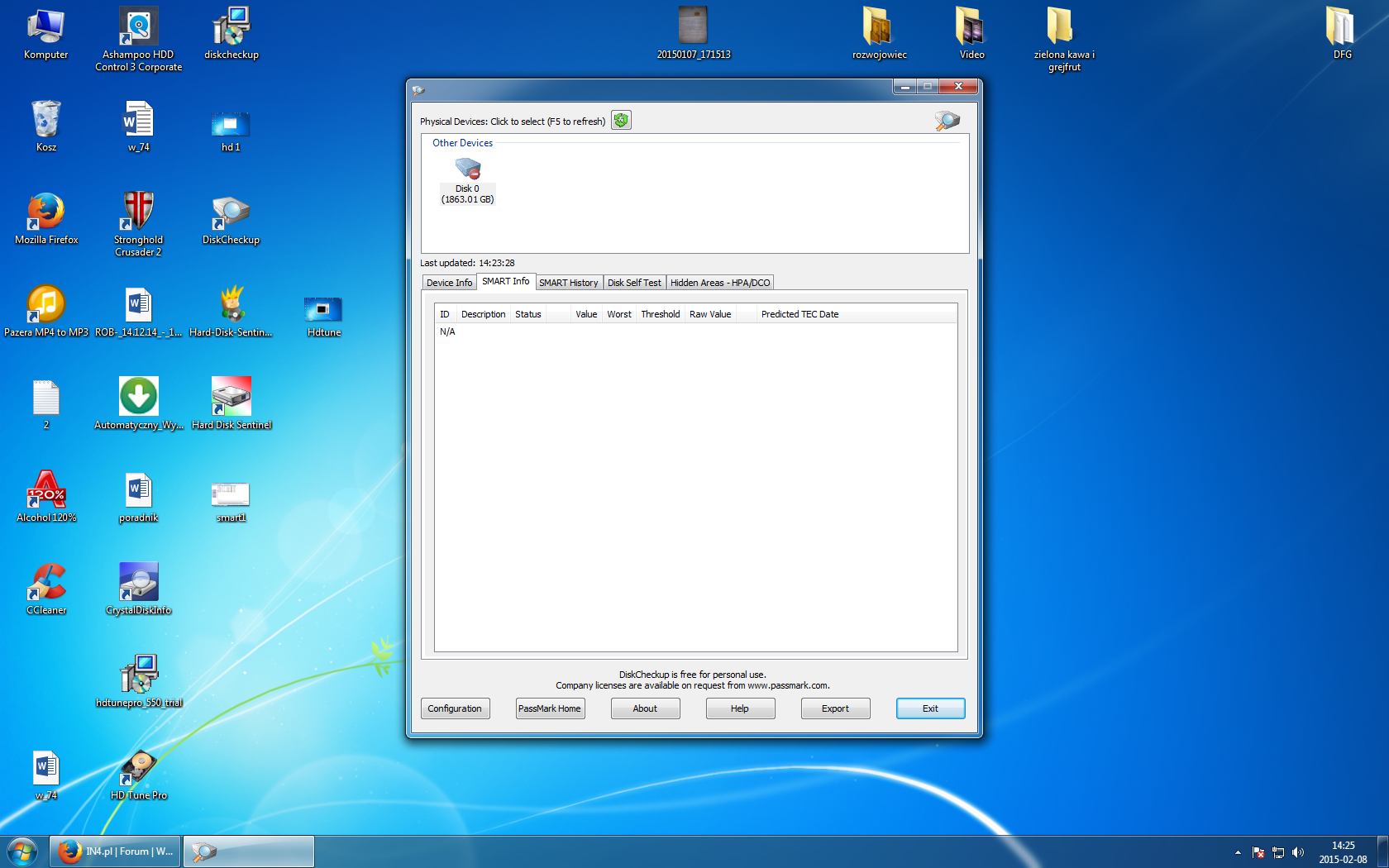1389x868 pixels.
Task: Click the refresh devices icon in DiskCheckup
Action: pos(621,121)
